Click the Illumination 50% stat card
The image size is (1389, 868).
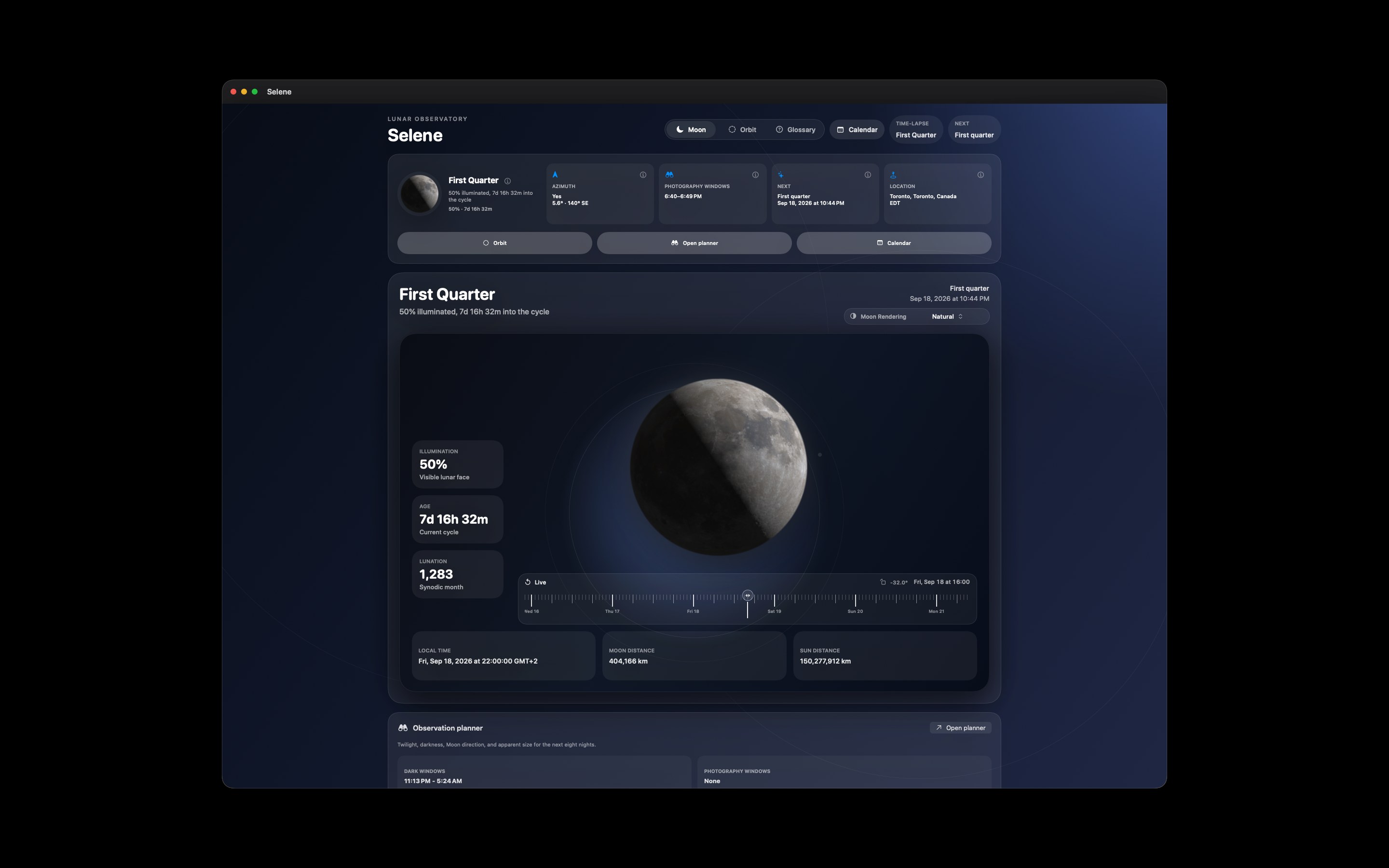[457, 464]
